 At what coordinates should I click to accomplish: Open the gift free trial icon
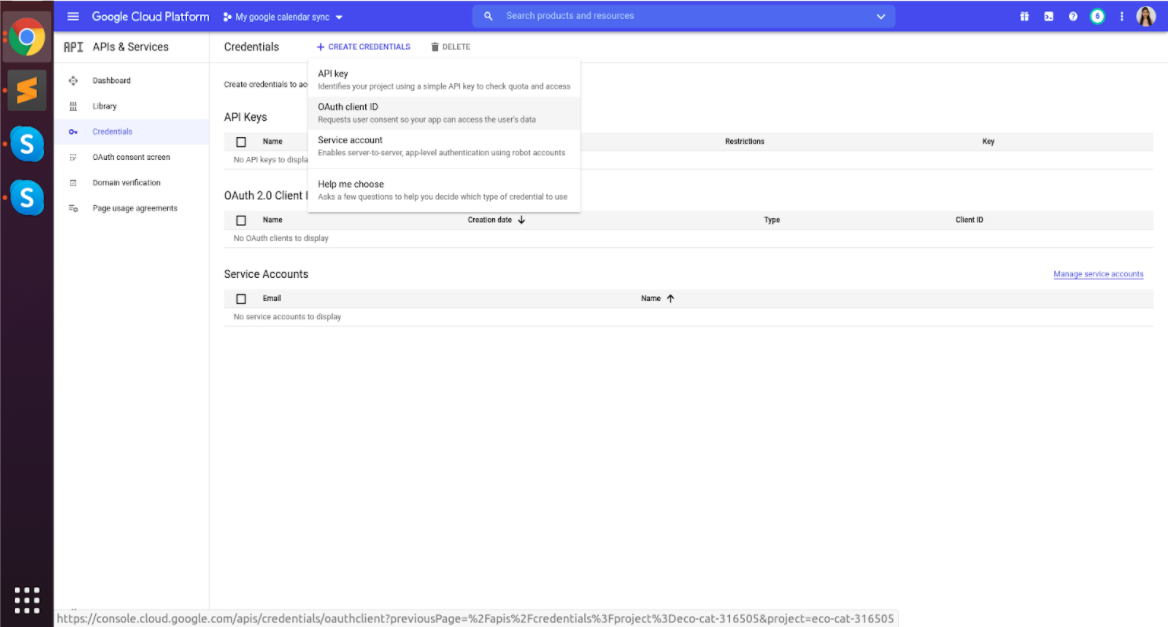[1024, 16]
